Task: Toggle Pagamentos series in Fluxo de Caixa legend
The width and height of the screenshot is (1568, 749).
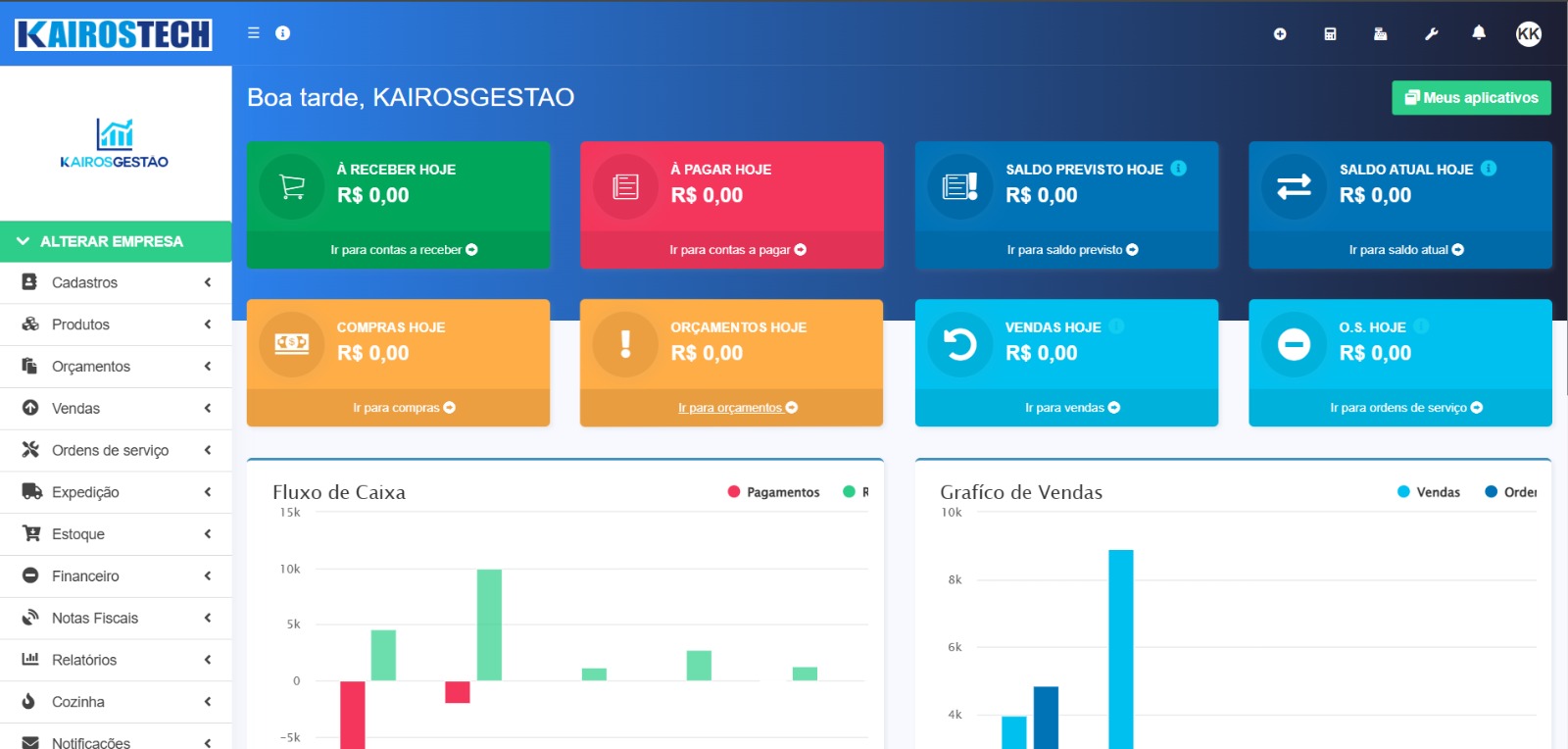Action: click(773, 492)
